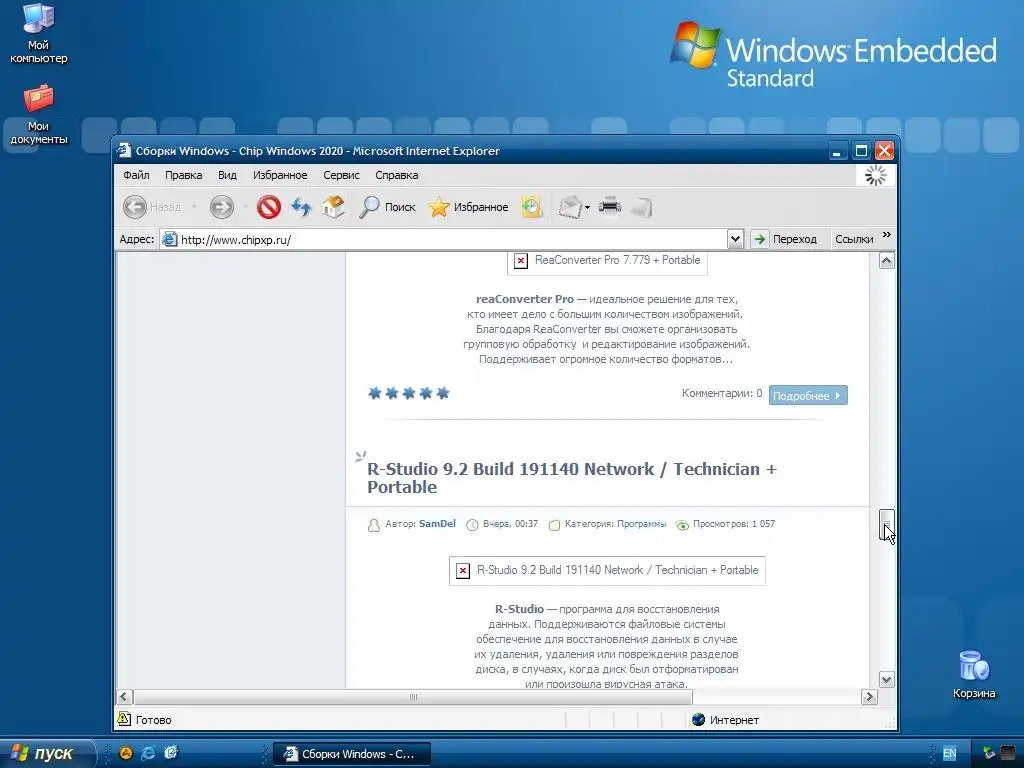The height and width of the screenshot is (768, 1024).
Task: Switch the EN language indicator
Action: [x=950, y=753]
